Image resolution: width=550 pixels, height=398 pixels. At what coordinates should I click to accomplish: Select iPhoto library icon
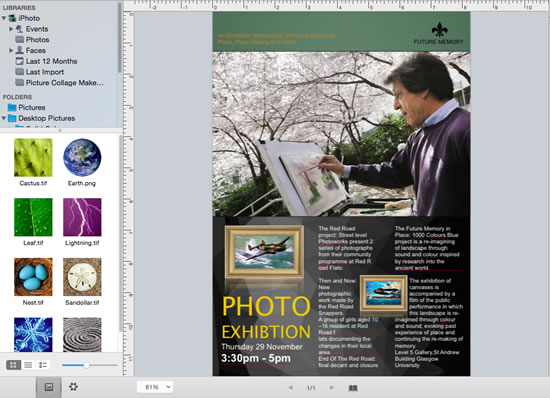click(x=12, y=18)
